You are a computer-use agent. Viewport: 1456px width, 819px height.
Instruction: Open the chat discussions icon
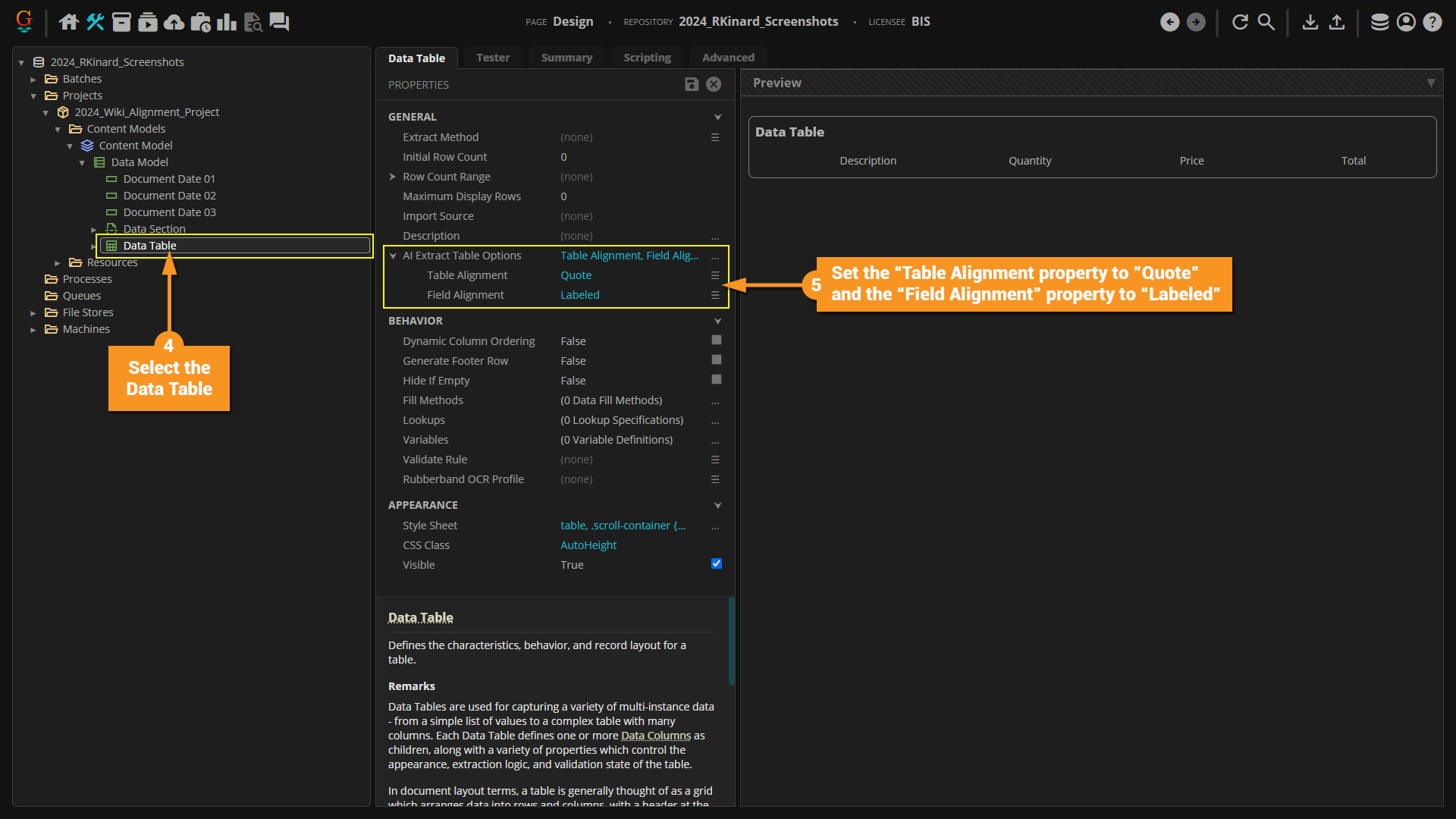coord(279,22)
